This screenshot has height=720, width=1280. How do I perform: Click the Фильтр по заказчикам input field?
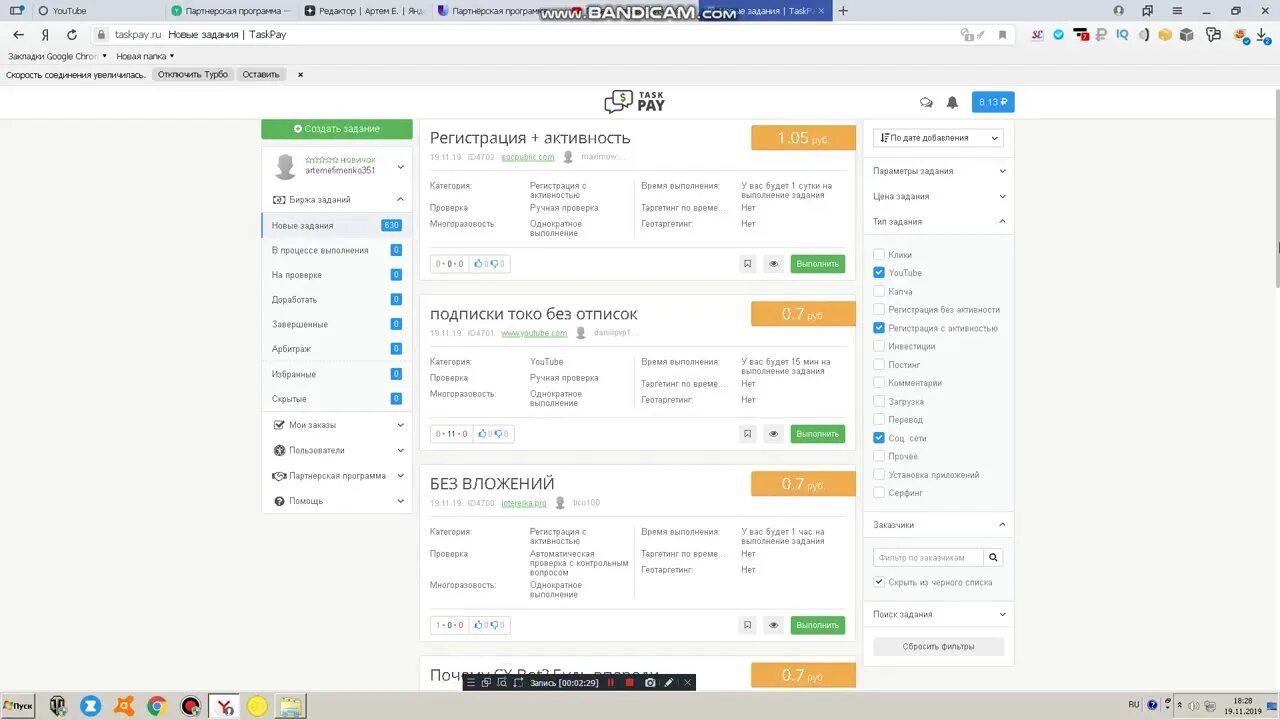pyautogui.click(x=928, y=557)
